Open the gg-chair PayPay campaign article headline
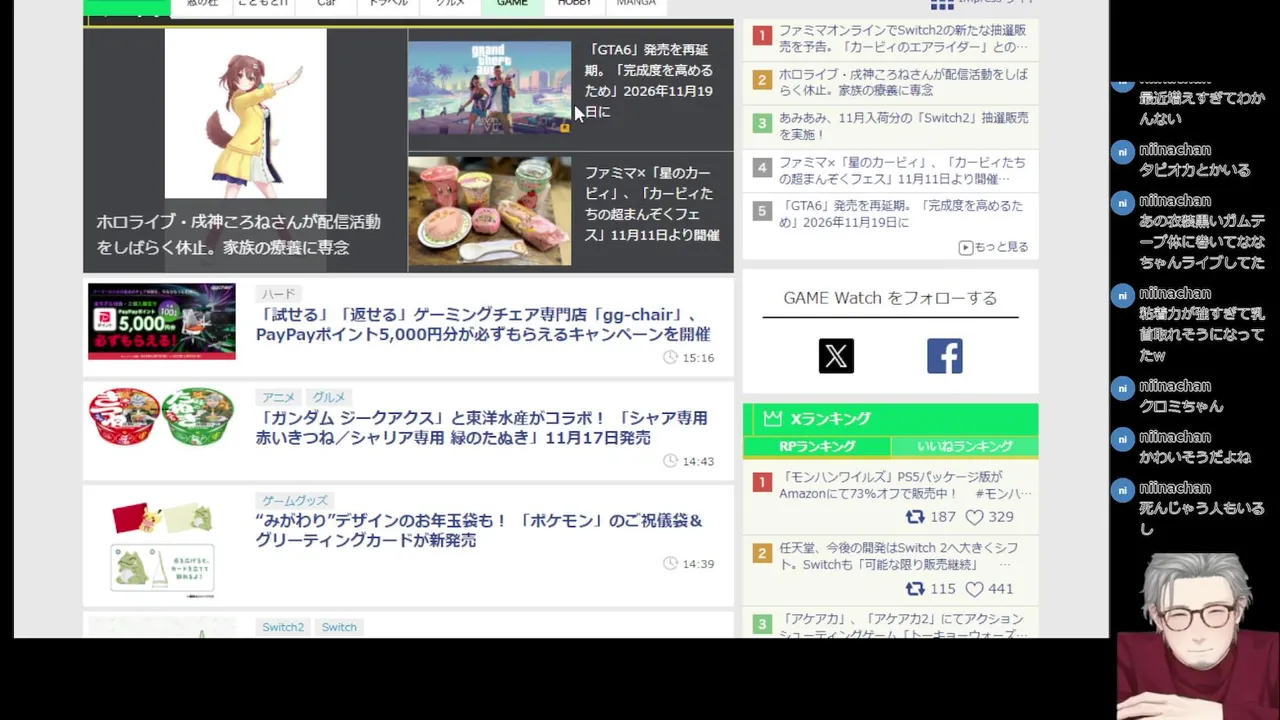Viewport: 1280px width, 720px height. pyautogui.click(x=483, y=325)
